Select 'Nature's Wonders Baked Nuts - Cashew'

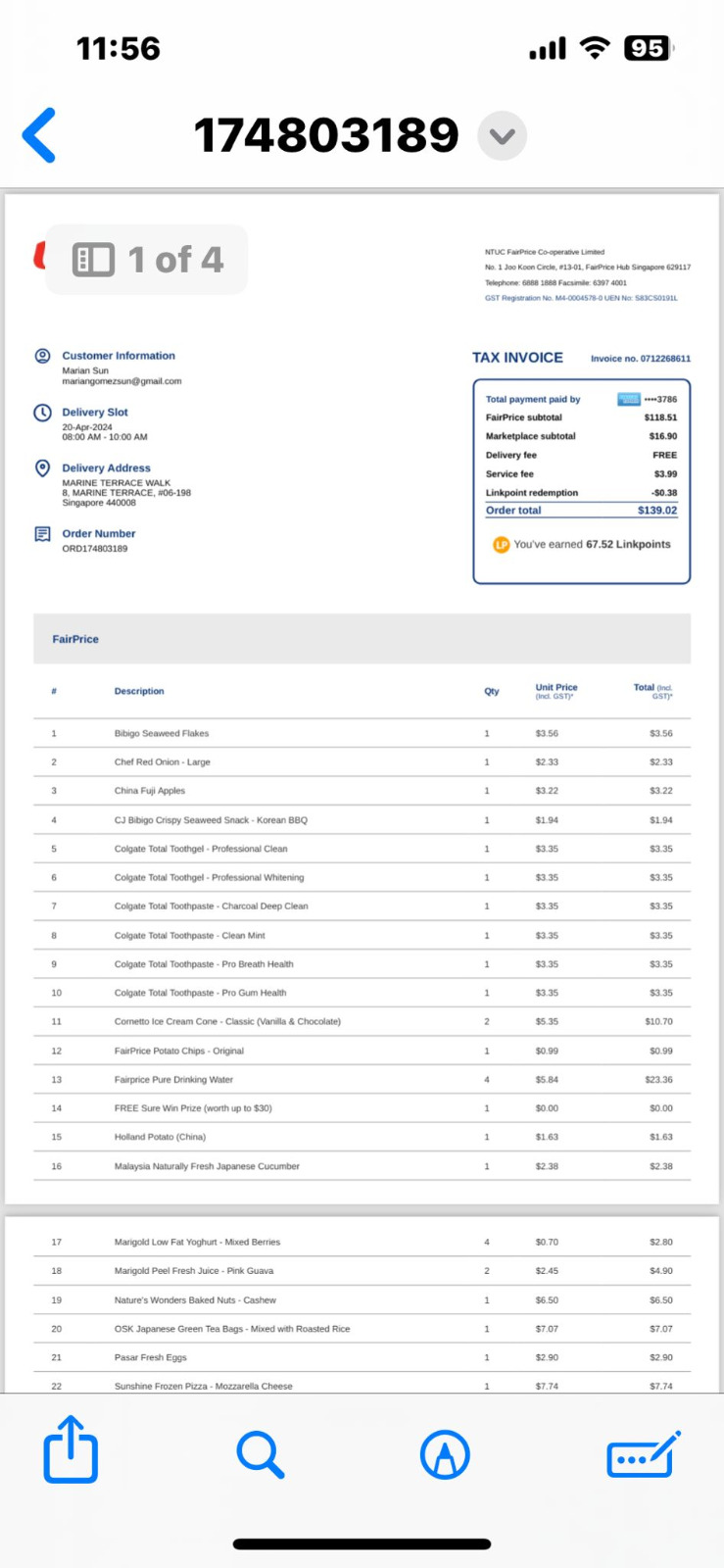tap(195, 1300)
